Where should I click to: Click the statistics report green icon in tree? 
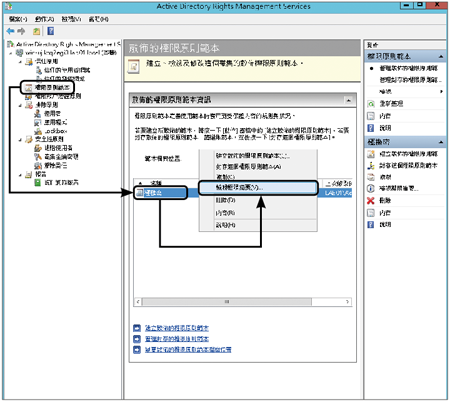[x=38, y=183]
